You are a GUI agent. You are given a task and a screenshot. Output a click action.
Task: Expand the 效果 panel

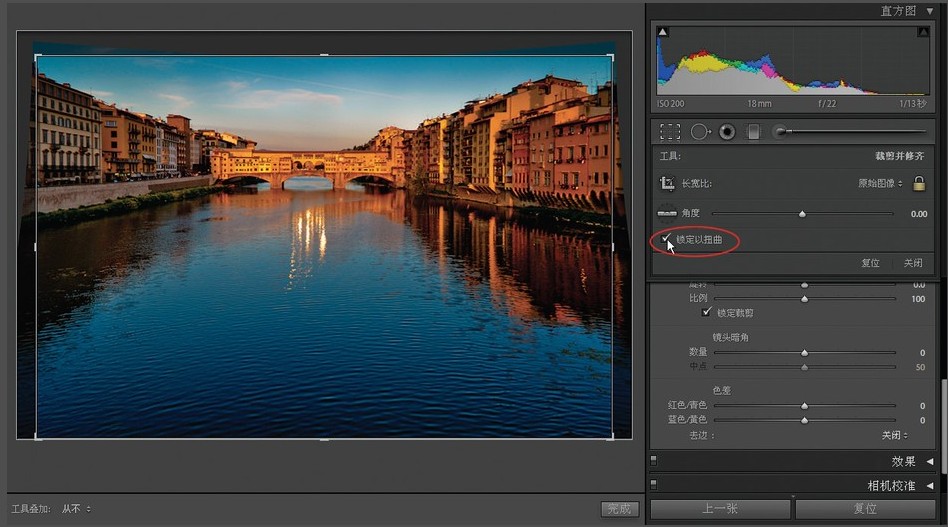click(930, 461)
